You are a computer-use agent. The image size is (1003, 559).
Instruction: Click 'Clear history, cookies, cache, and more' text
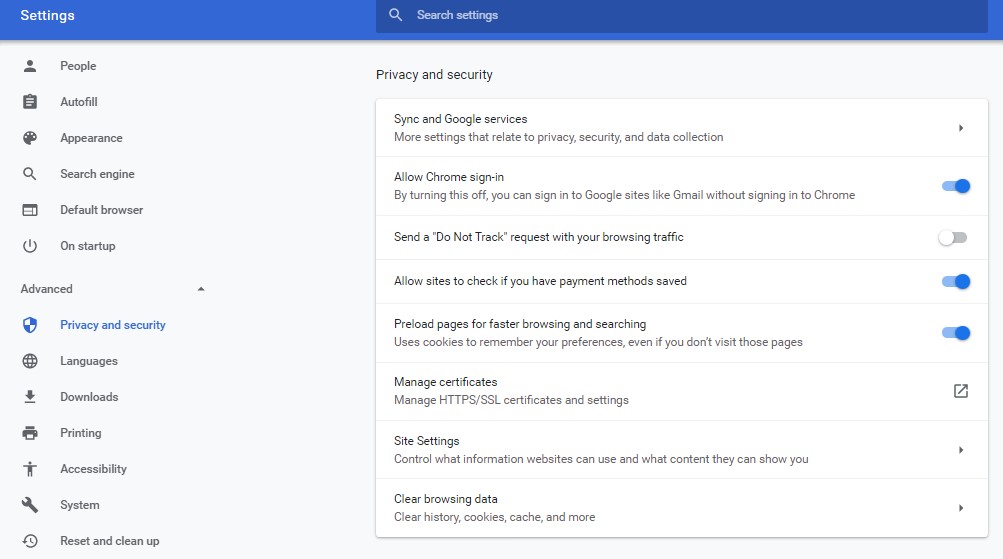[494, 517]
